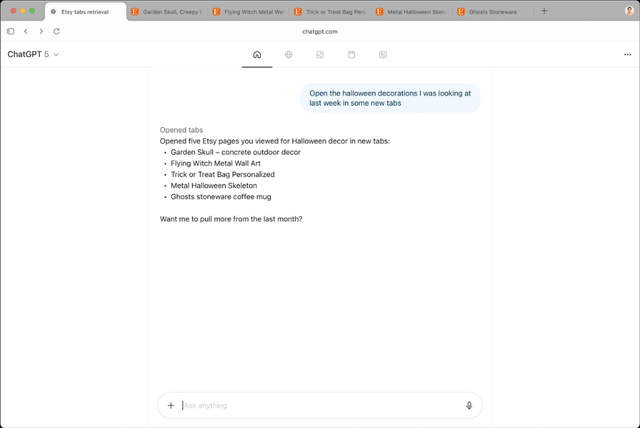The width and height of the screenshot is (640, 428).
Task: Click the Home icon in the top navigation
Action: [257, 55]
